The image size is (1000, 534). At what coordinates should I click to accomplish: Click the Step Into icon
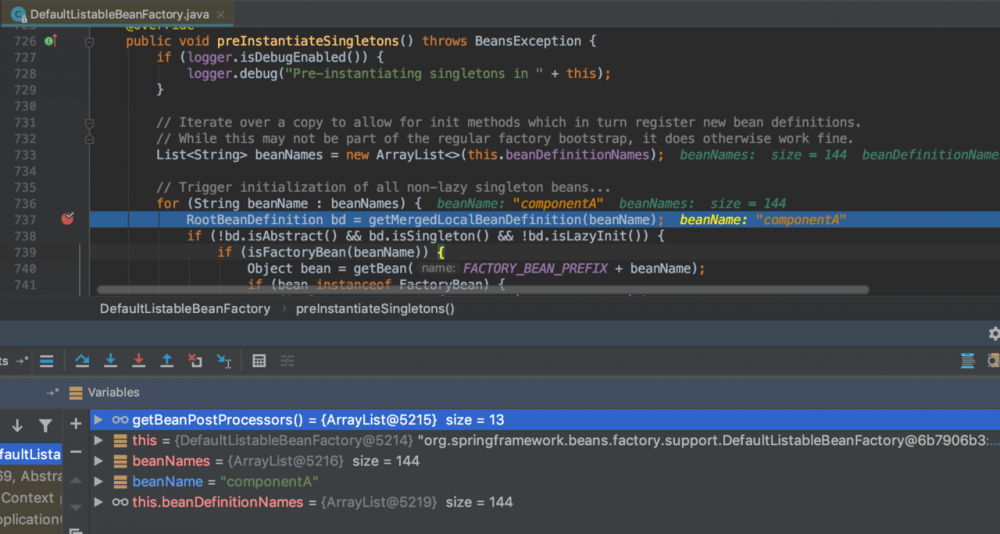point(110,360)
